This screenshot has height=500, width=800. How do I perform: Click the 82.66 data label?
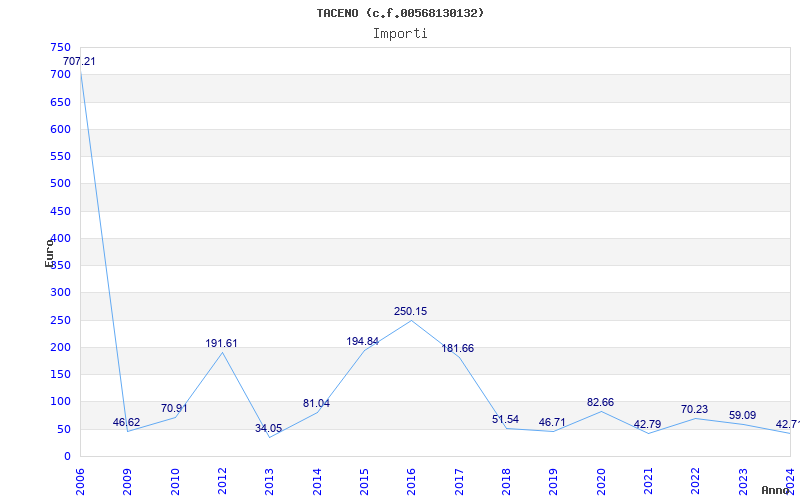pyautogui.click(x=601, y=403)
